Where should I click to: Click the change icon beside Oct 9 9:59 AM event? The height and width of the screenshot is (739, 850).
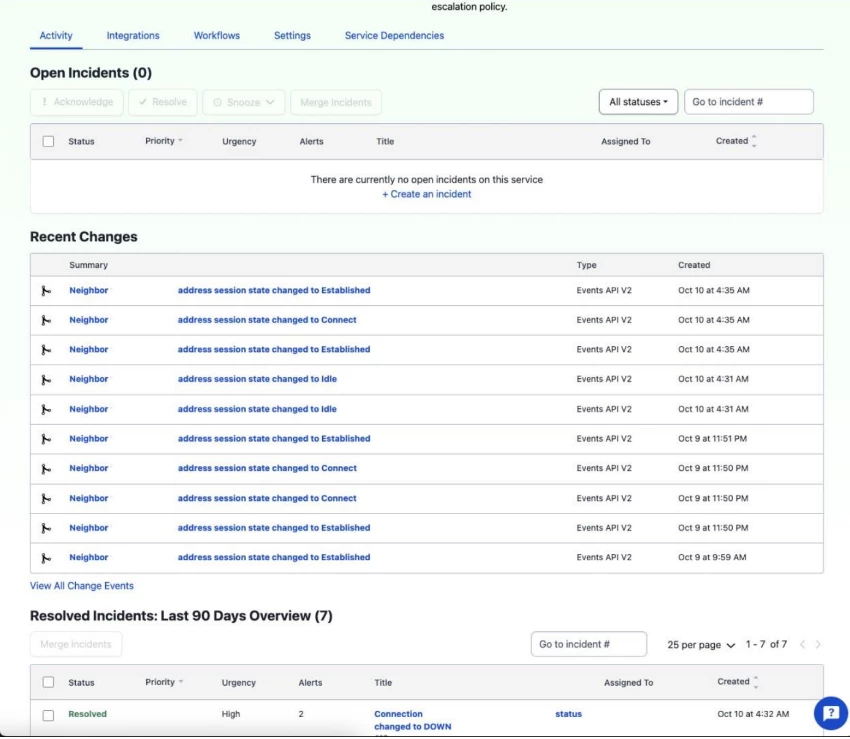coord(46,557)
